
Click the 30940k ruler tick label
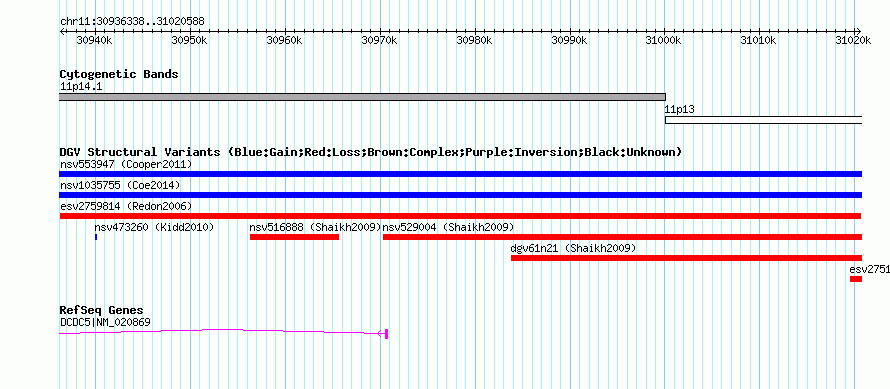pyautogui.click(x=95, y=40)
